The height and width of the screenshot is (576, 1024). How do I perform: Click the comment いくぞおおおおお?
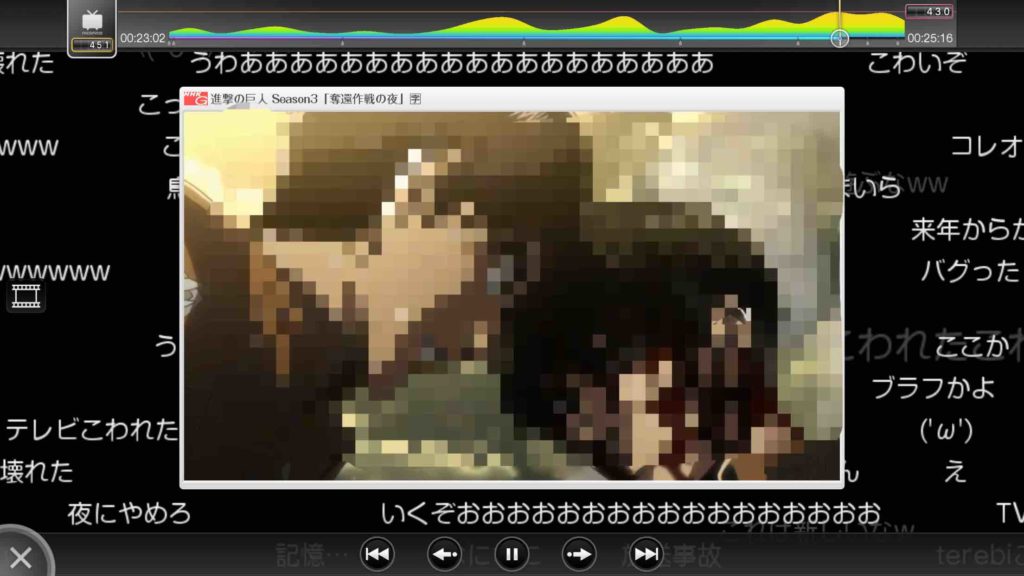click(631, 513)
